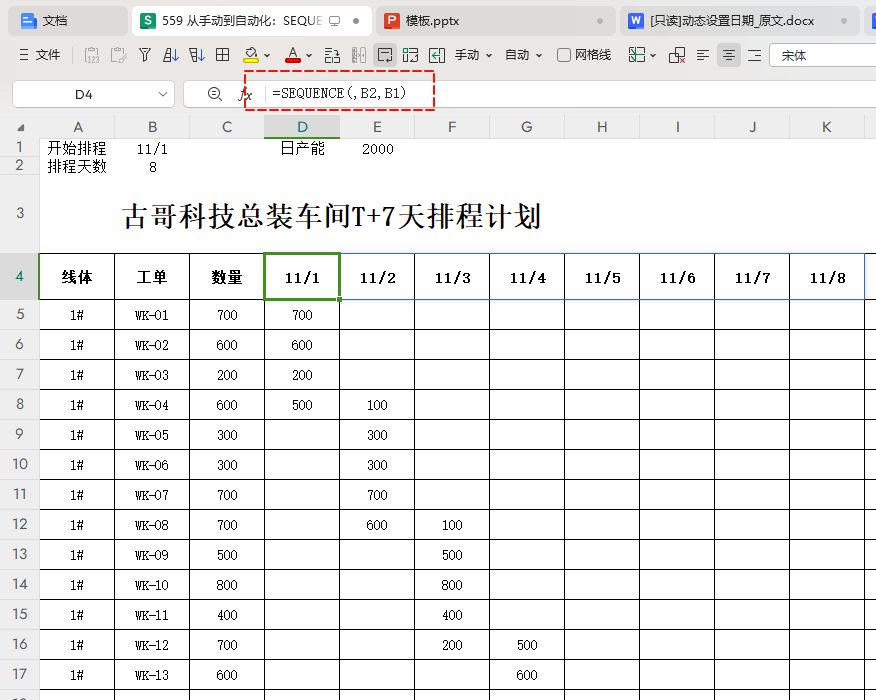Click the 宋体 font name box
Screen dimensions: 876x700
[x=822, y=55]
